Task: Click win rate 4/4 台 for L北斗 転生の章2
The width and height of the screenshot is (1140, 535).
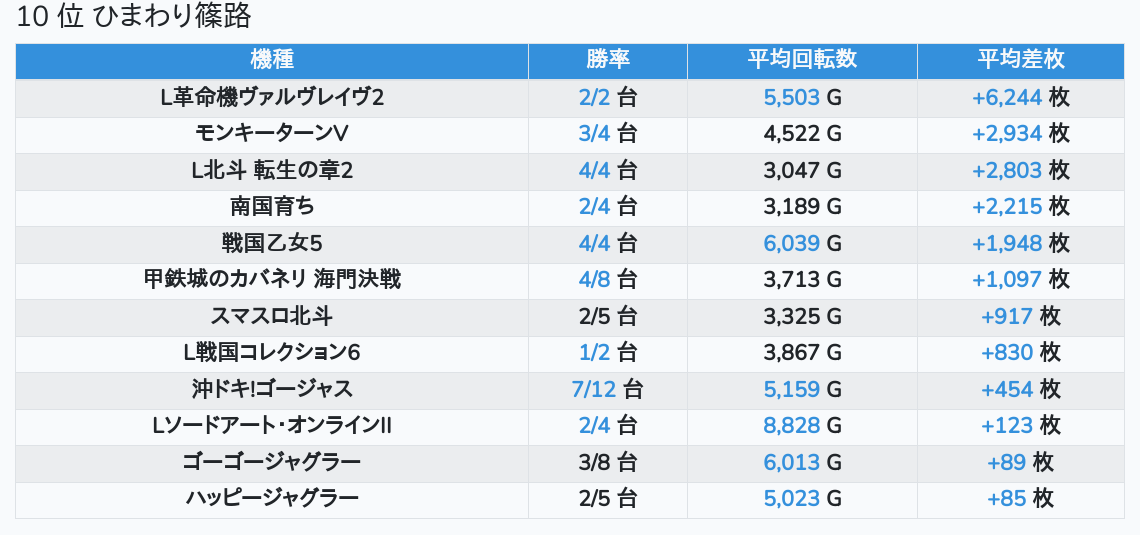Action: point(608,170)
